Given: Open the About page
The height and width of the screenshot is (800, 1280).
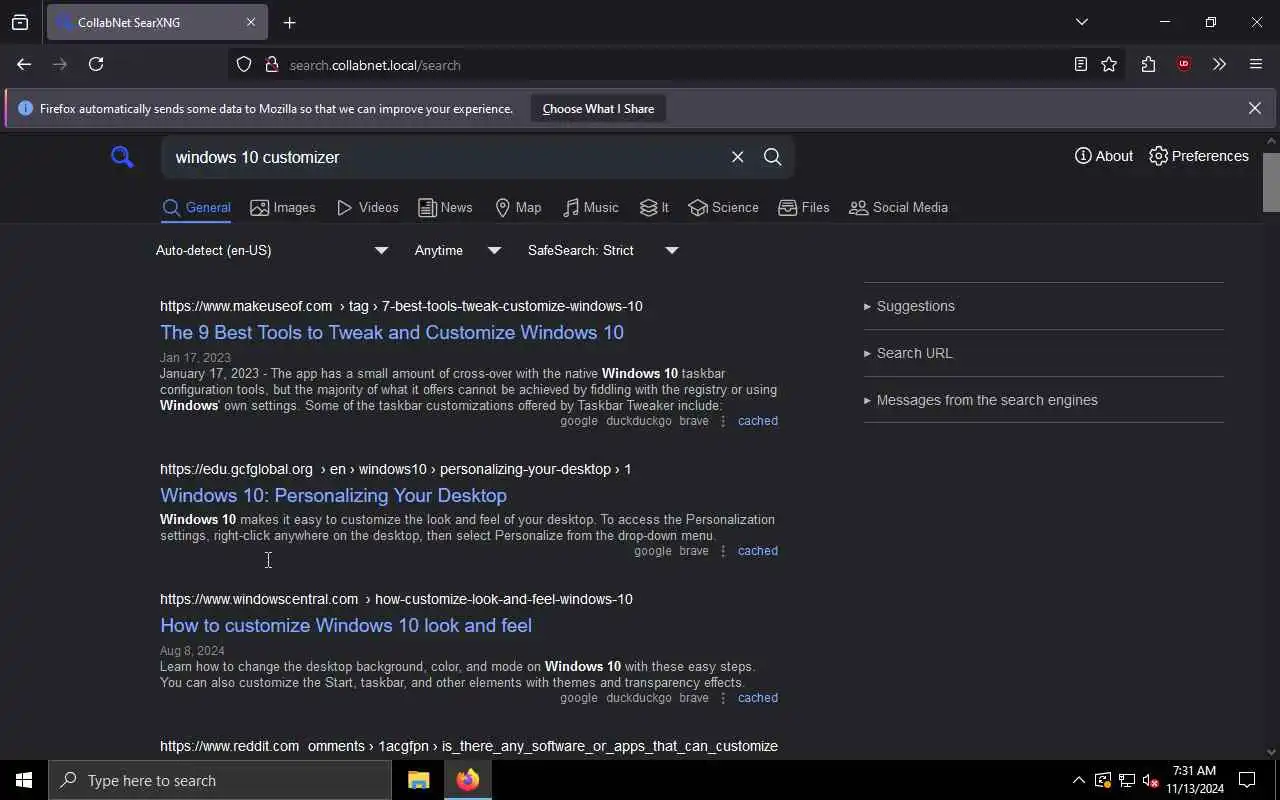Looking at the screenshot, I should click(1104, 156).
